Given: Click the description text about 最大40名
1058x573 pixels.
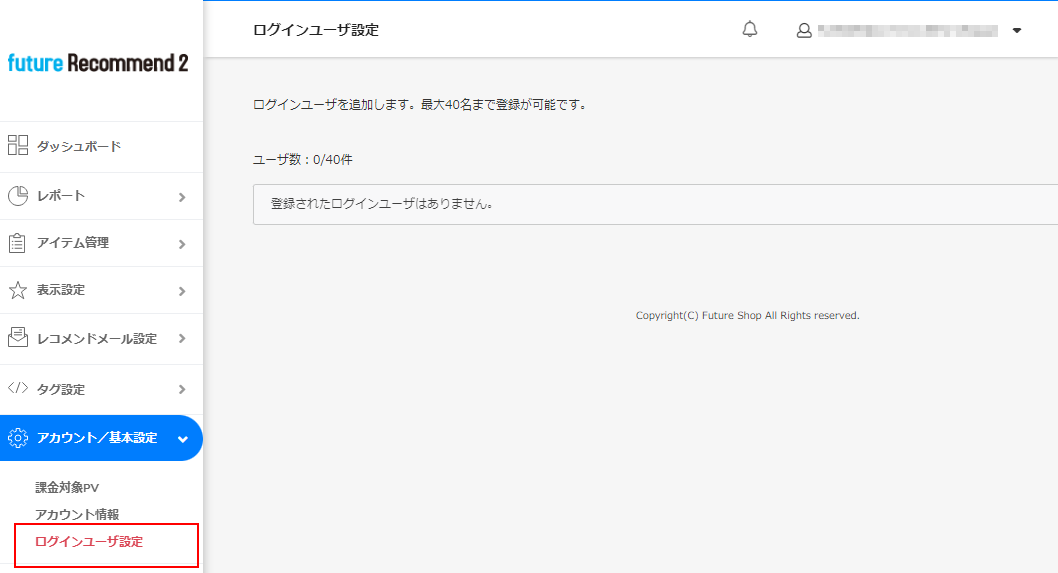Looking at the screenshot, I should click(x=420, y=105).
